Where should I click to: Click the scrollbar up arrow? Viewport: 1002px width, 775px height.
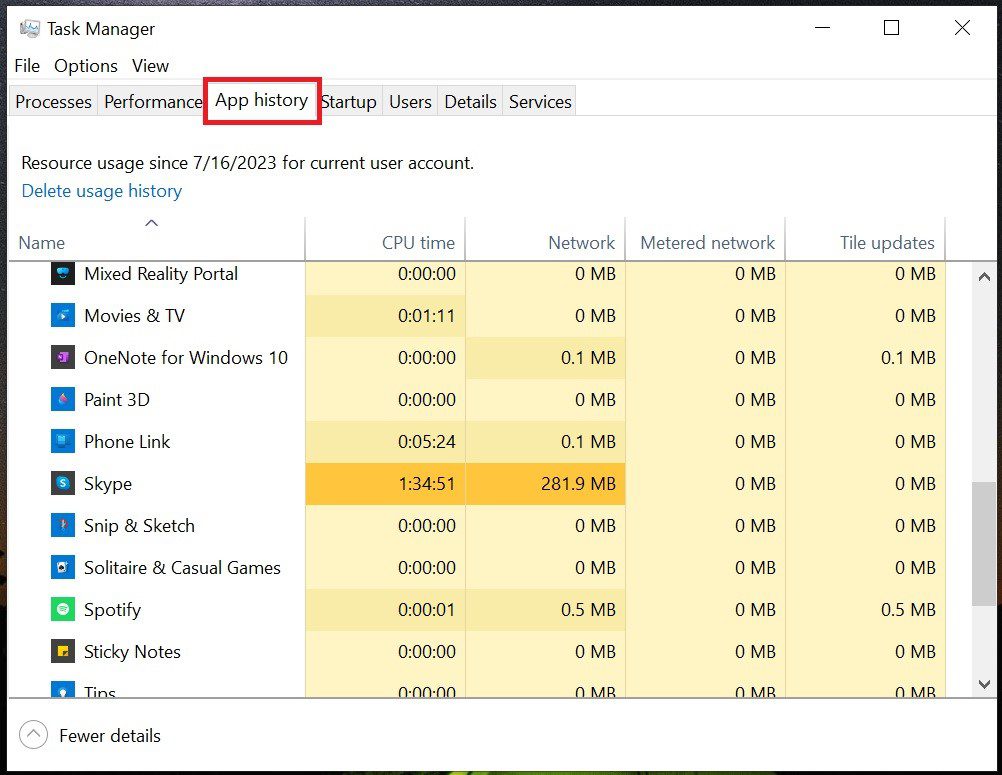(985, 277)
